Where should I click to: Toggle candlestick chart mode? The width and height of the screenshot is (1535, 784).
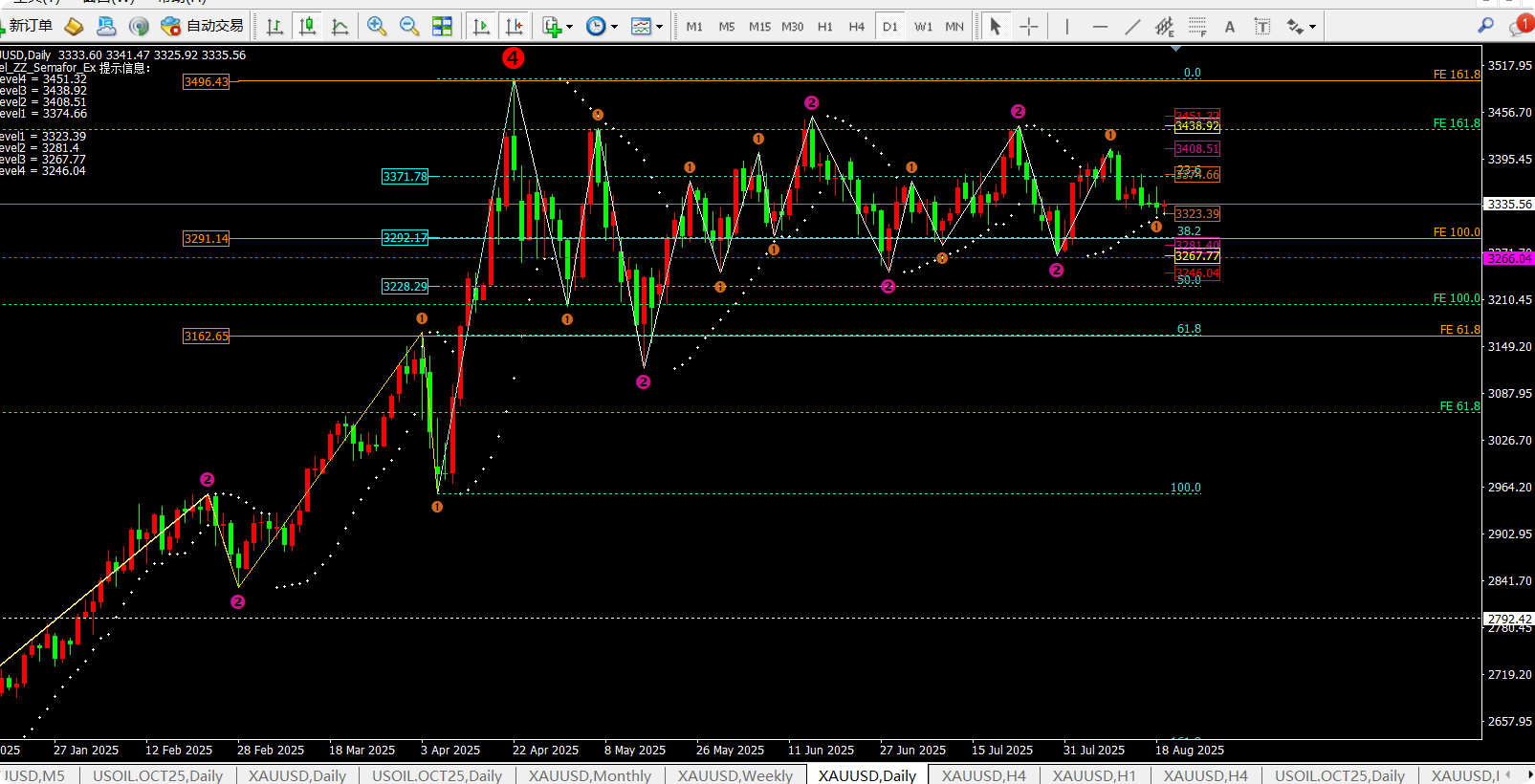(x=307, y=27)
